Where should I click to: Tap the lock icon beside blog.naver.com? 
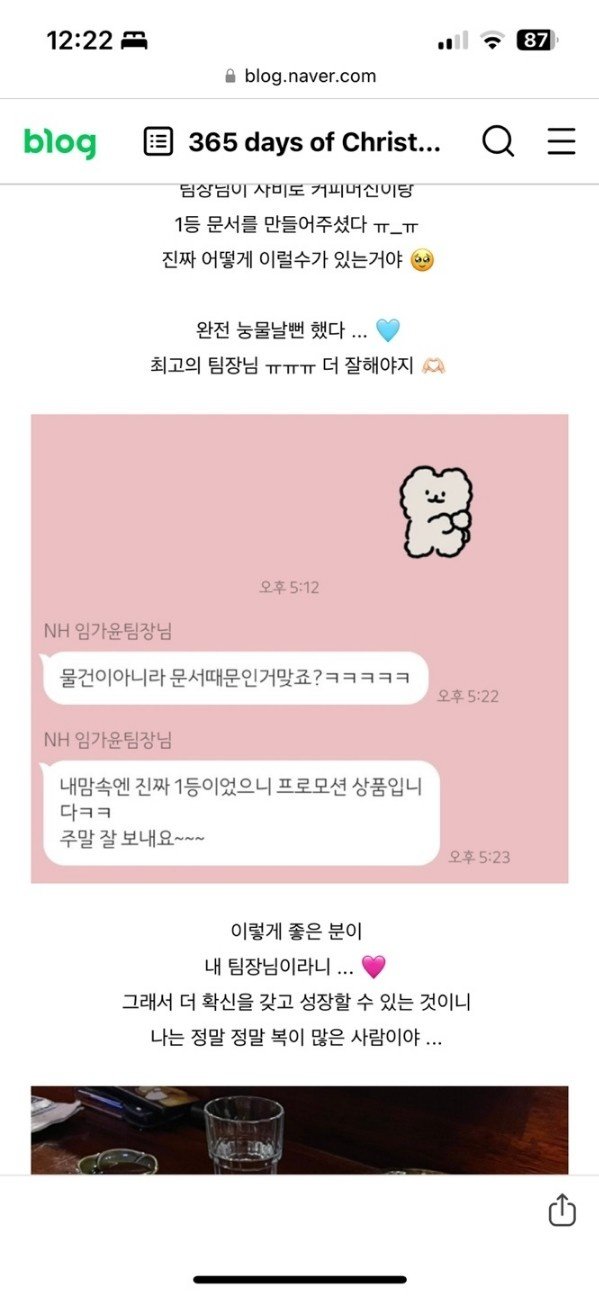pyautogui.click(x=230, y=76)
